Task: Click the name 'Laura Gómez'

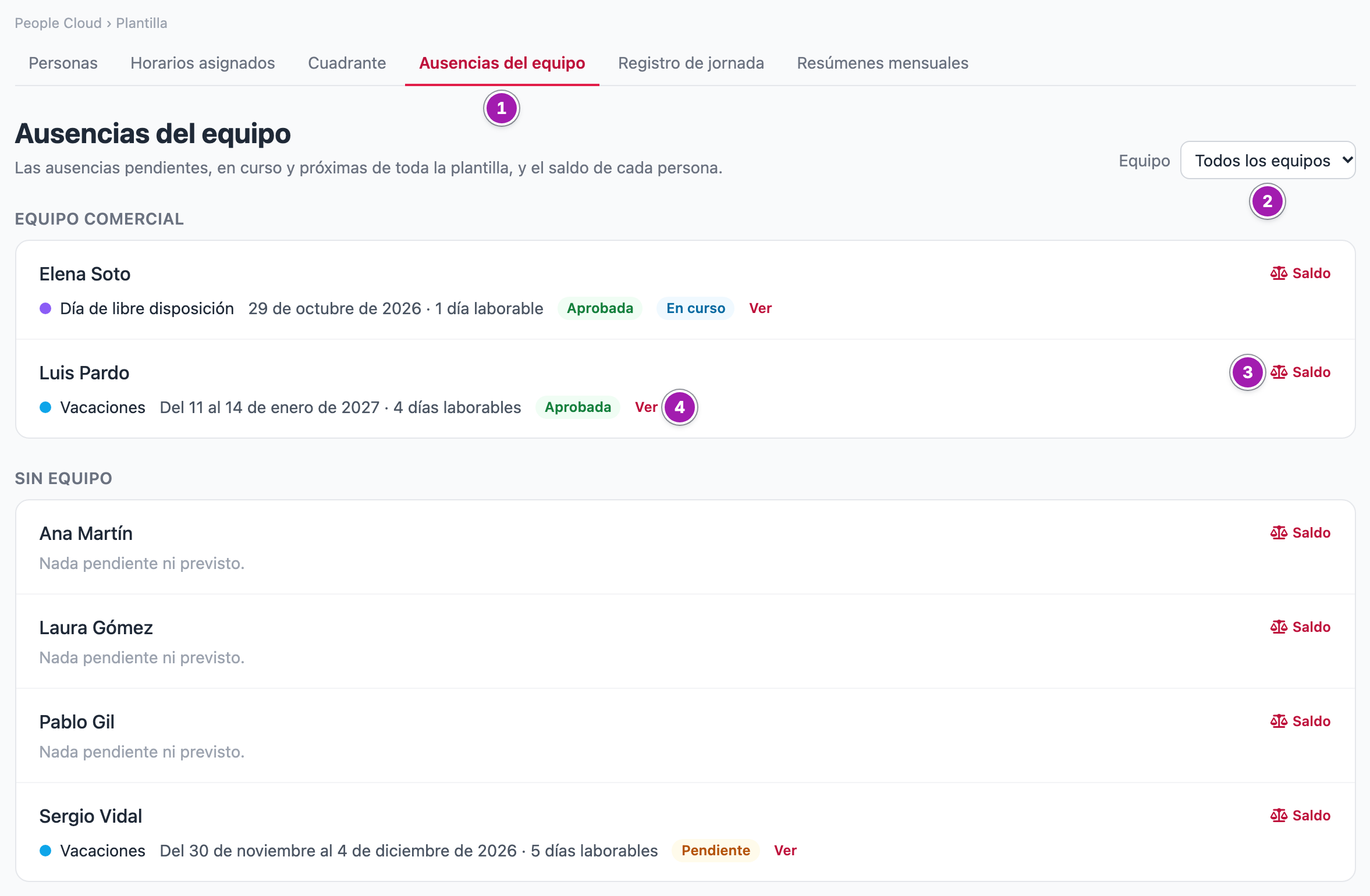Action: point(96,628)
